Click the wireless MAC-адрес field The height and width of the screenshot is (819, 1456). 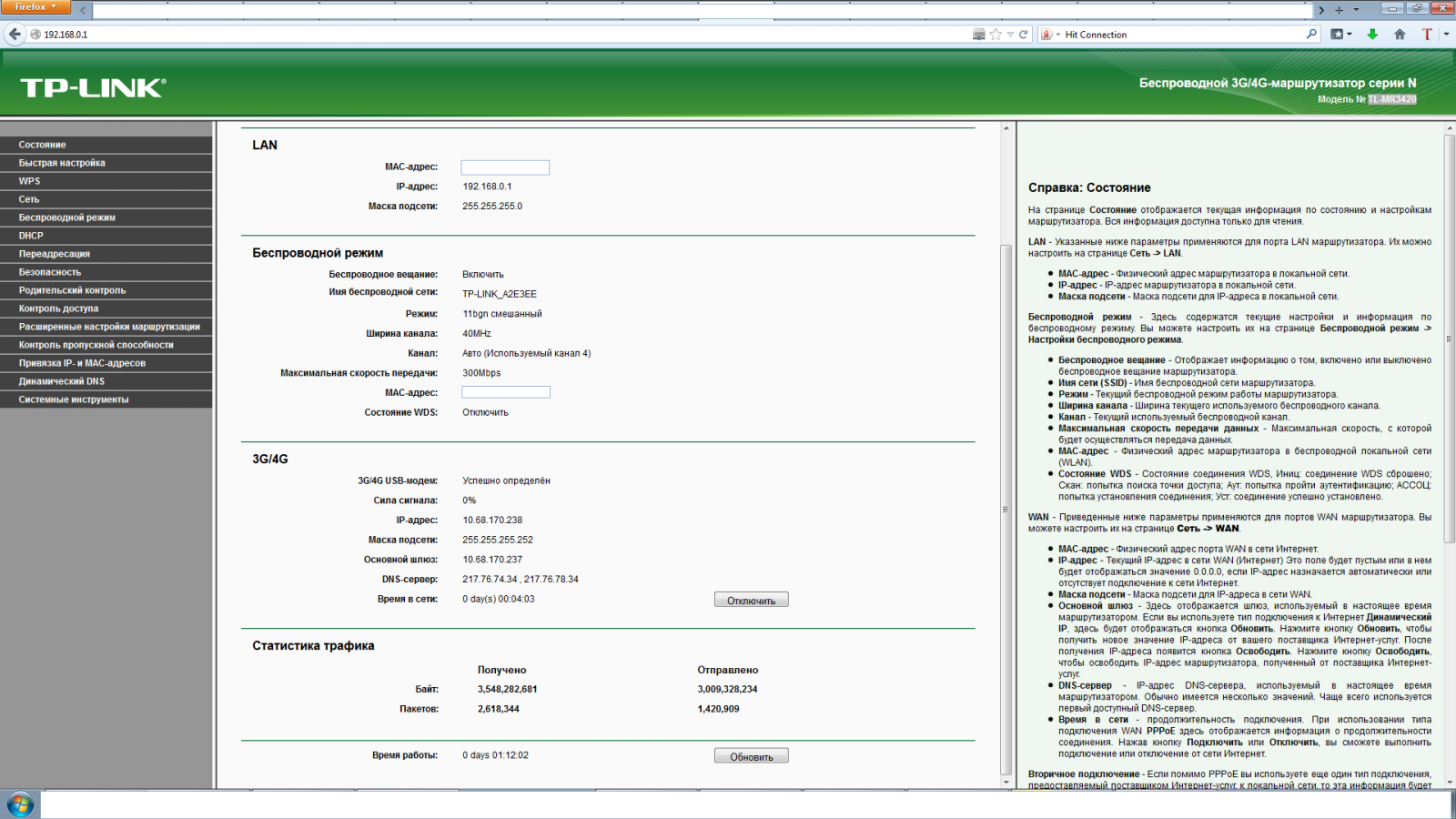click(506, 392)
